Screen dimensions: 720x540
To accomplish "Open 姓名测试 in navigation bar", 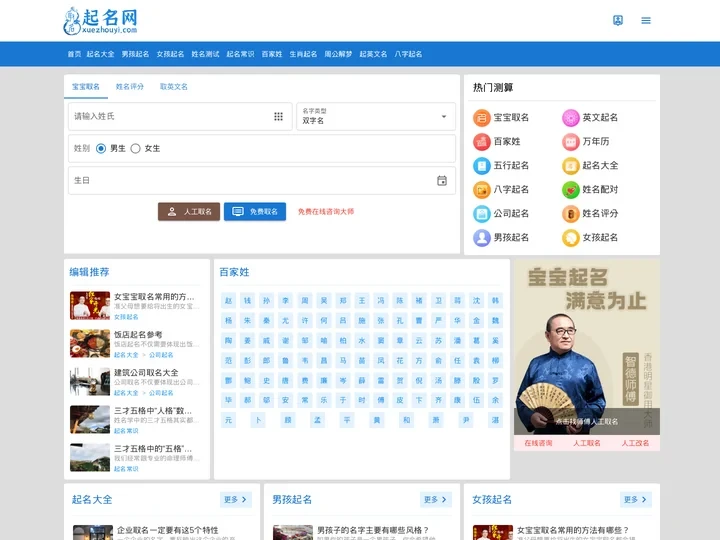I will click(205, 54).
